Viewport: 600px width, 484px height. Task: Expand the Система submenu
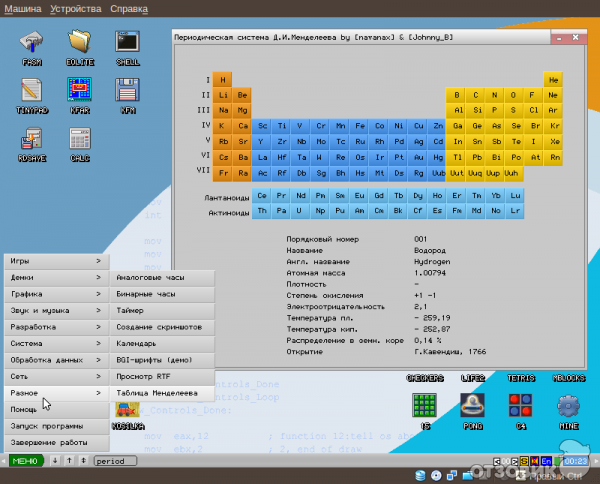pos(55,343)
